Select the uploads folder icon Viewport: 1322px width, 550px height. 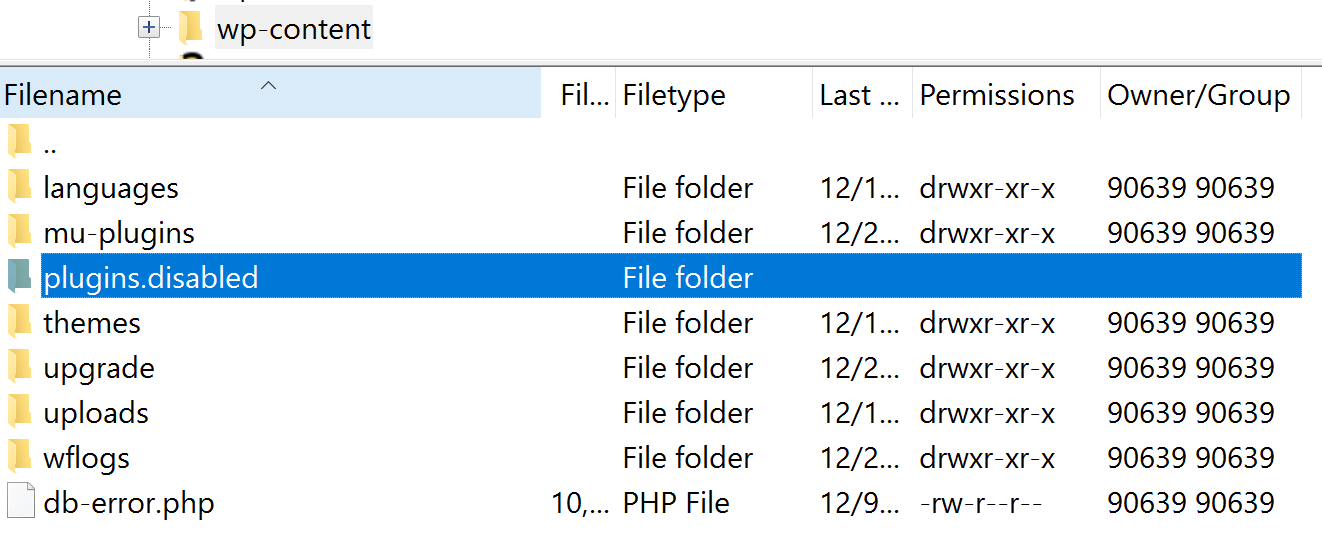(x=19, y=412)
